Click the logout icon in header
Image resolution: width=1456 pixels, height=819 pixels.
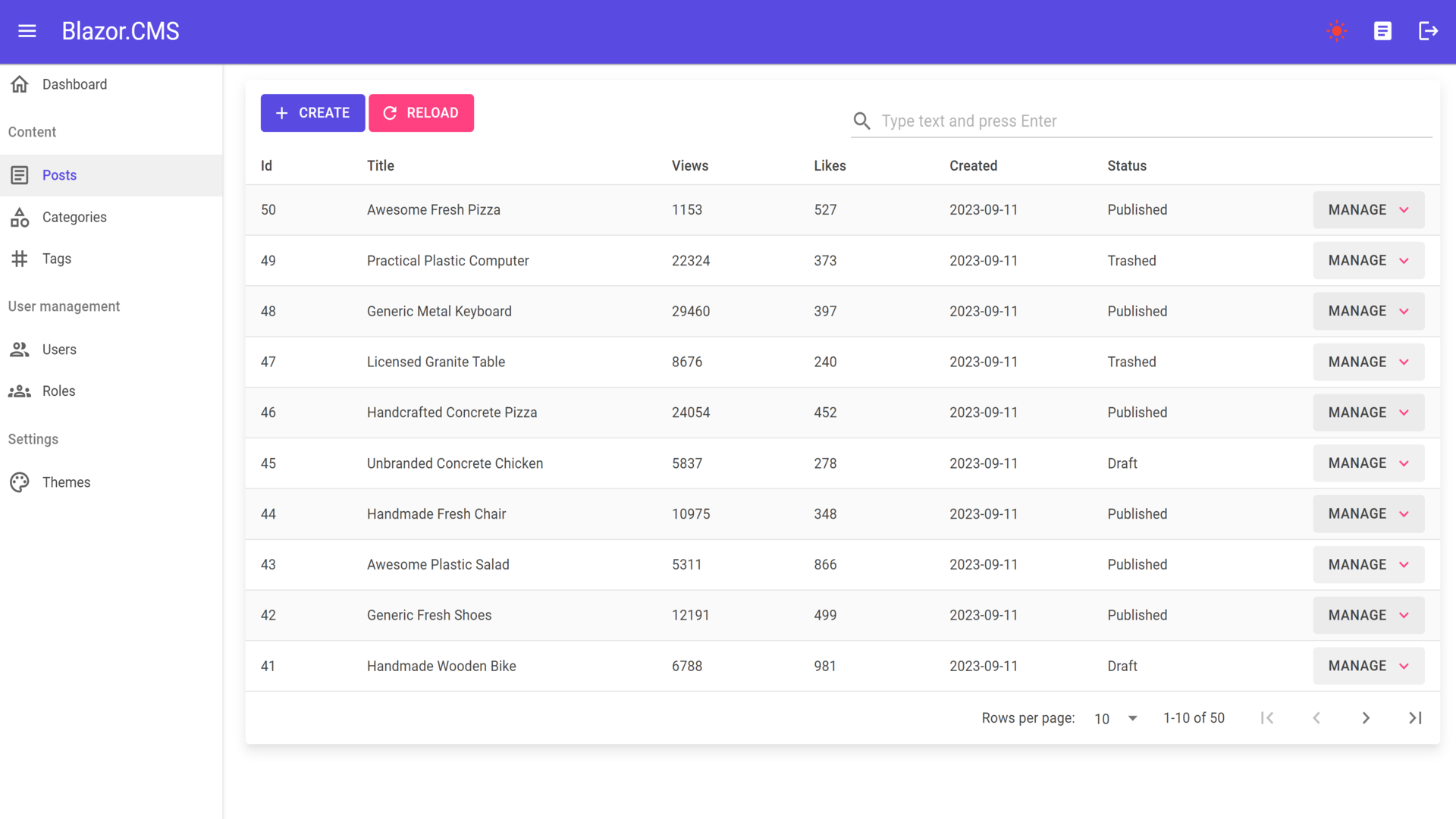click(x=1428, y=31)
